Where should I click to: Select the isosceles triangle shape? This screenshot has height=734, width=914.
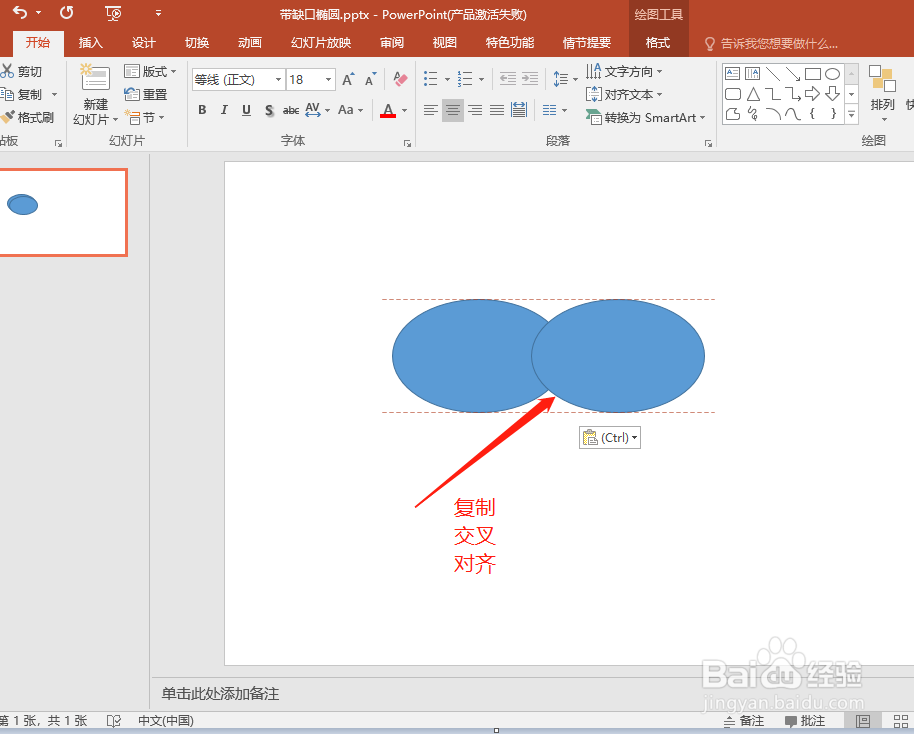753,94
